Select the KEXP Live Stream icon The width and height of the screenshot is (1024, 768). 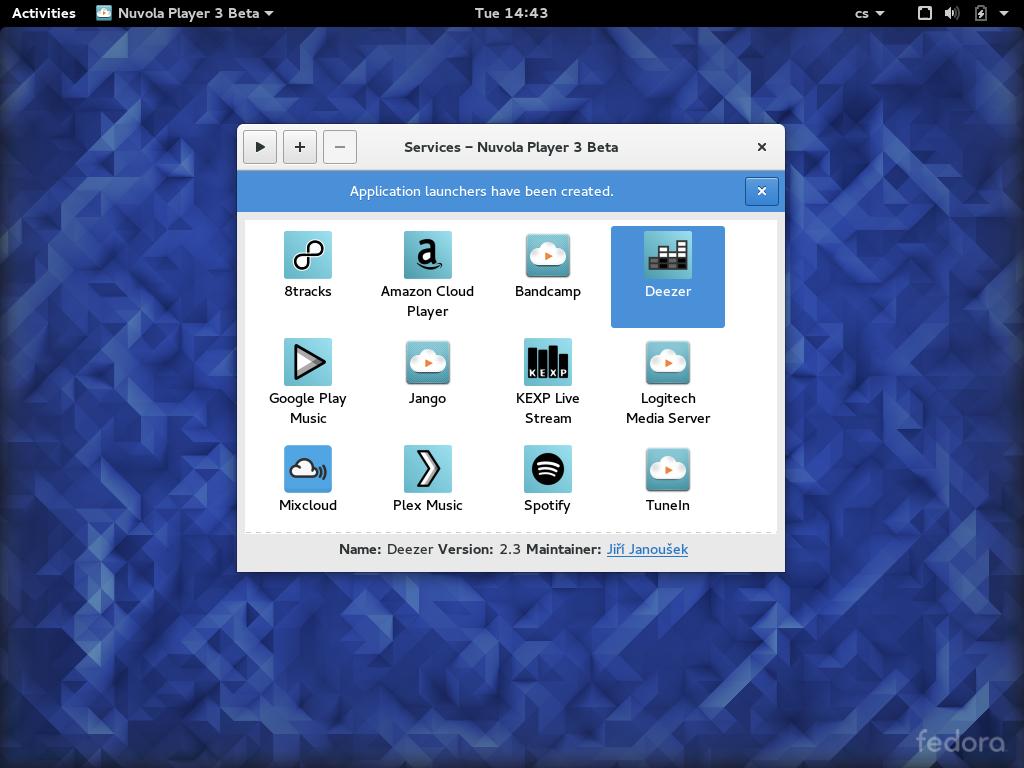coord(548,362)
